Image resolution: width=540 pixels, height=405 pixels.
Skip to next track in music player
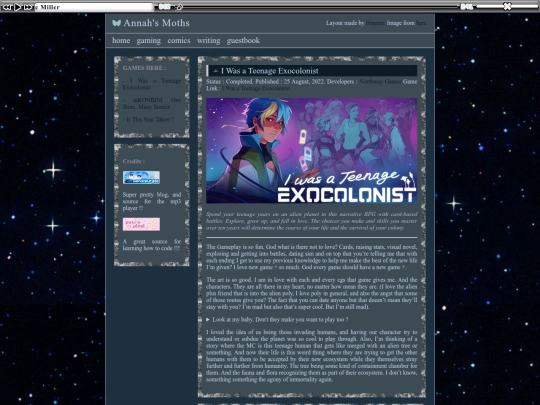click(28, 7)
